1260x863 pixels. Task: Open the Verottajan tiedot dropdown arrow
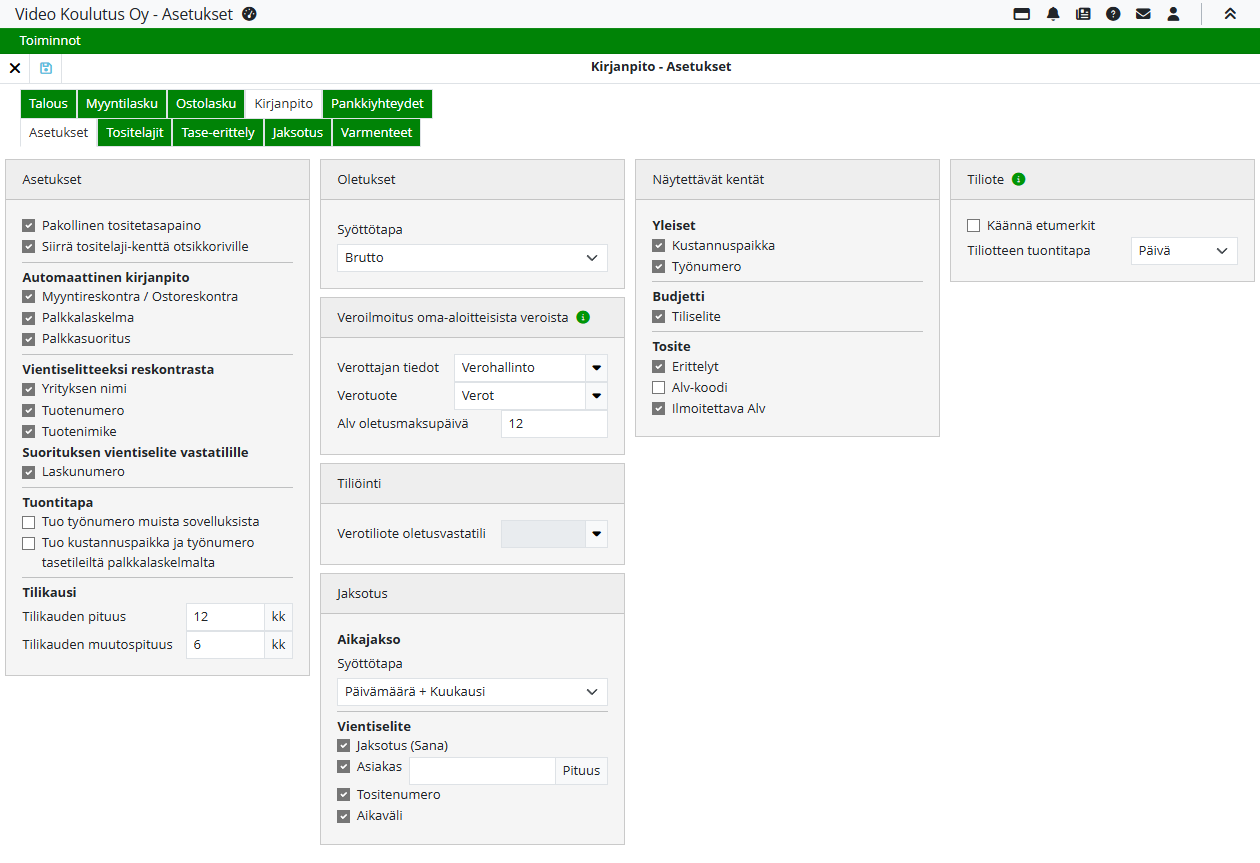pyautogui.click(x=597, y=368)
